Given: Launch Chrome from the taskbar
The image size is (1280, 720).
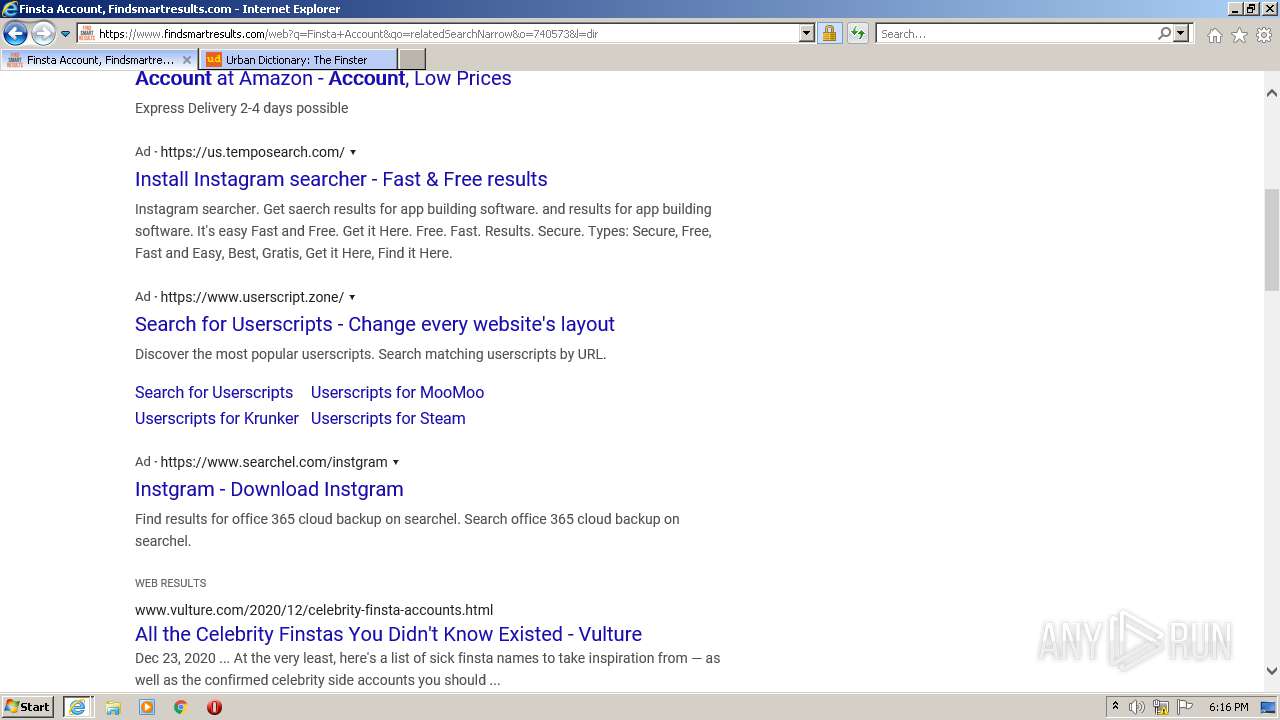Looking at the screenshot, I should point(180,707).
